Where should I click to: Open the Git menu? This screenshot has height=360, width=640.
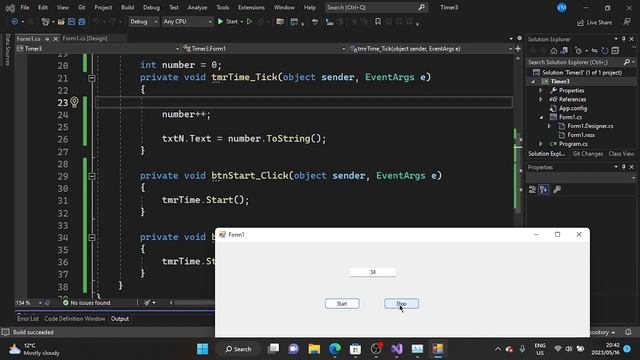(x=82, y=7)
